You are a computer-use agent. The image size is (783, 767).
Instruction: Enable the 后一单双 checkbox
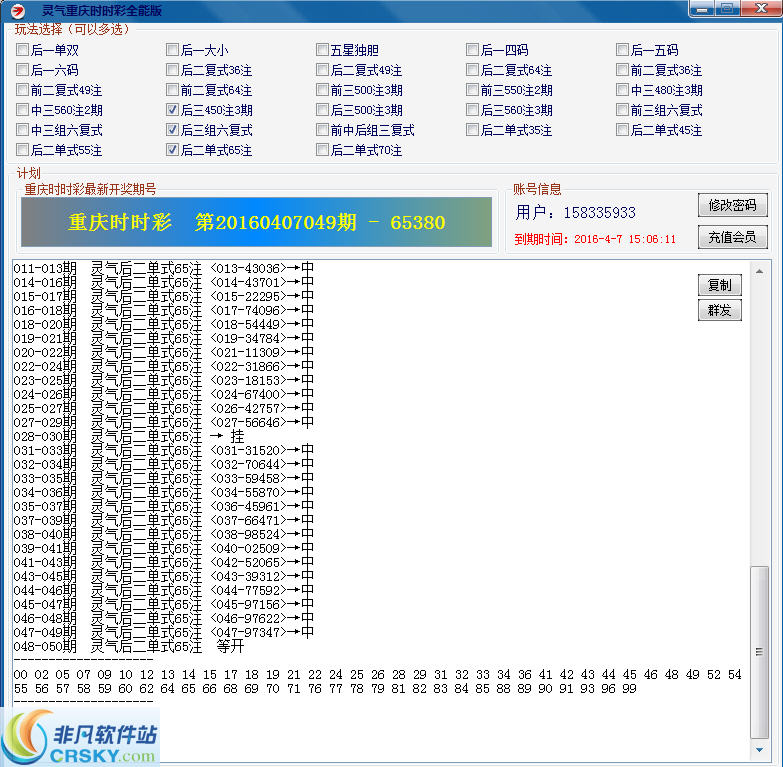pyautogui.click(x=22, y=49)
